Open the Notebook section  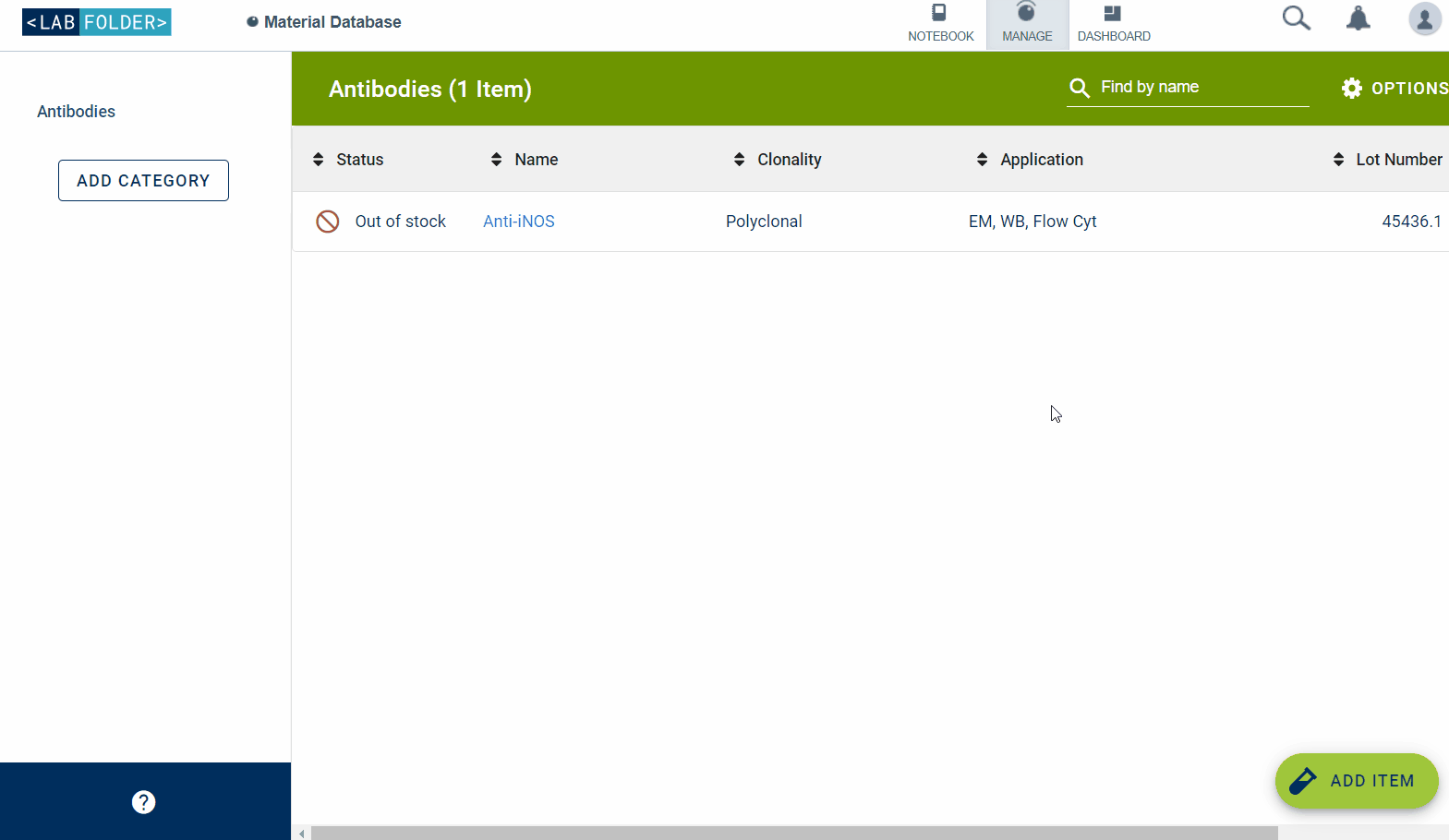[x=940, y=25]
